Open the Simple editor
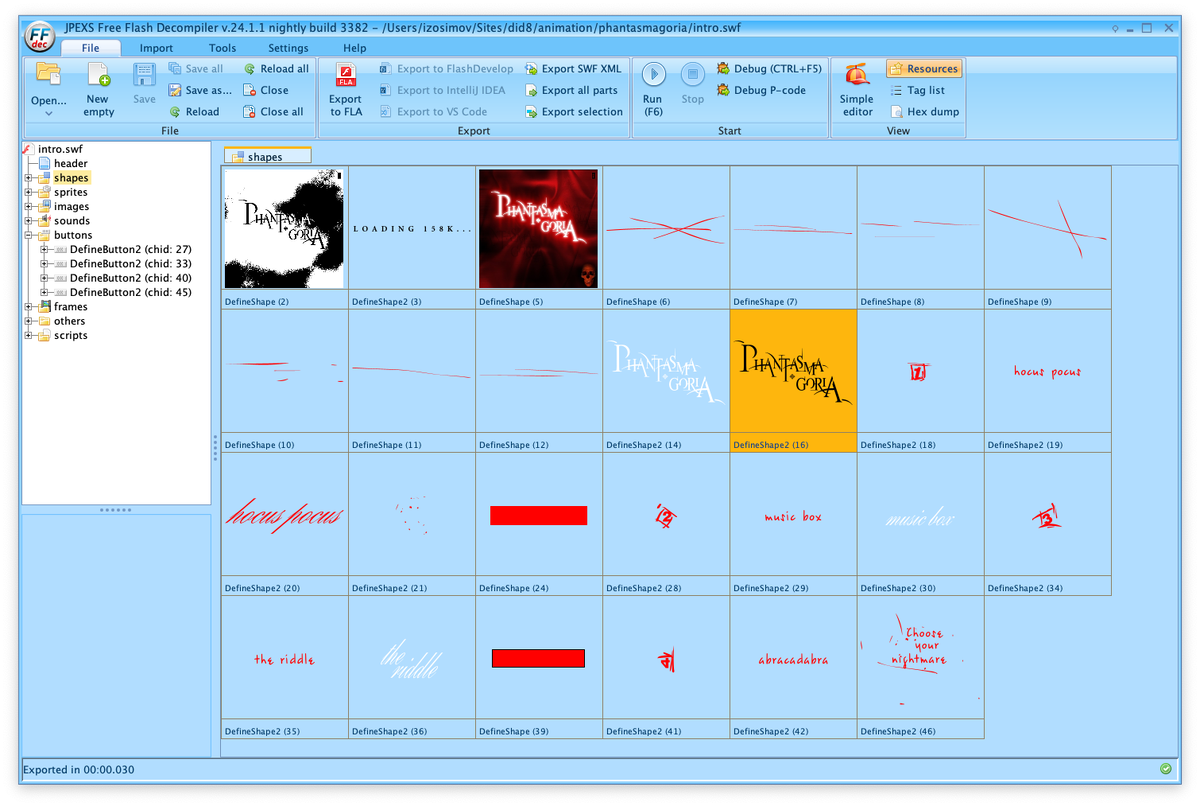Image resolution: width=1200 pixels, height=806 pixels. tap(856, 89)
